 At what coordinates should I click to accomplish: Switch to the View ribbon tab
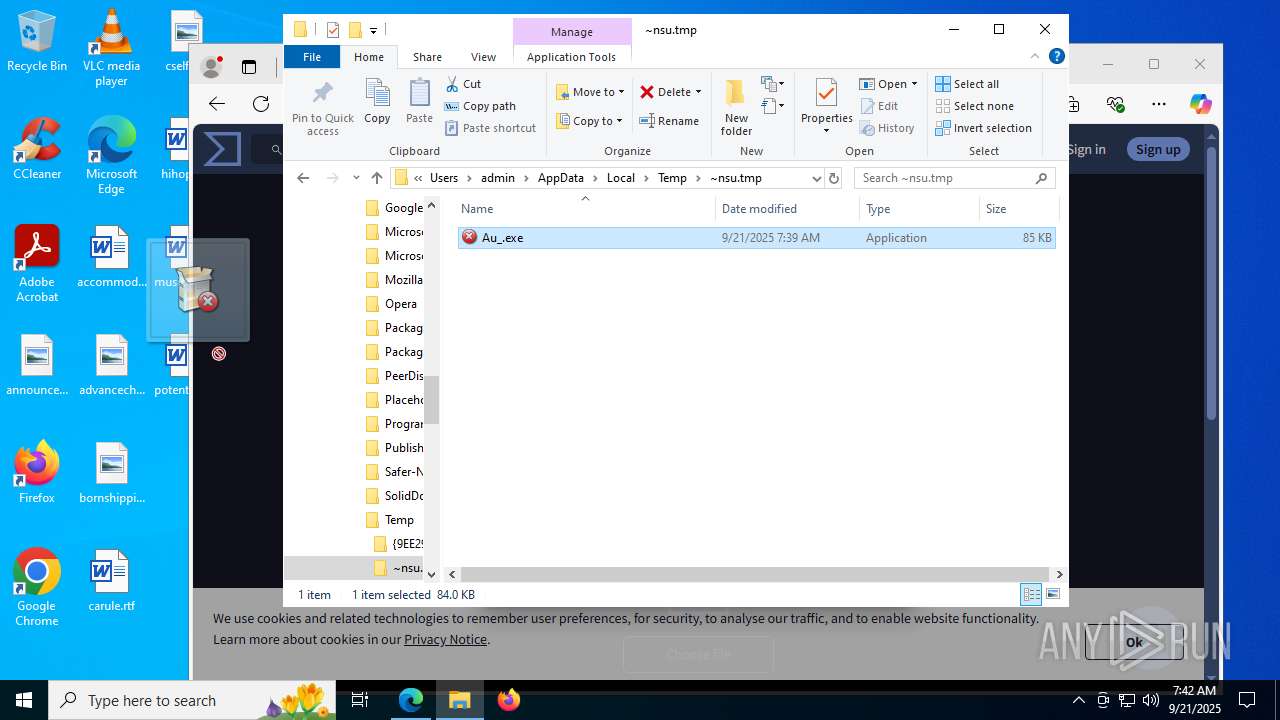483,57
